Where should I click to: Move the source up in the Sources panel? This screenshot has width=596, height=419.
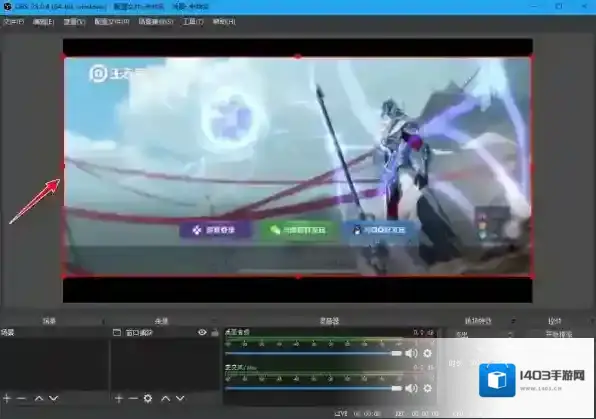coord(165,398)
